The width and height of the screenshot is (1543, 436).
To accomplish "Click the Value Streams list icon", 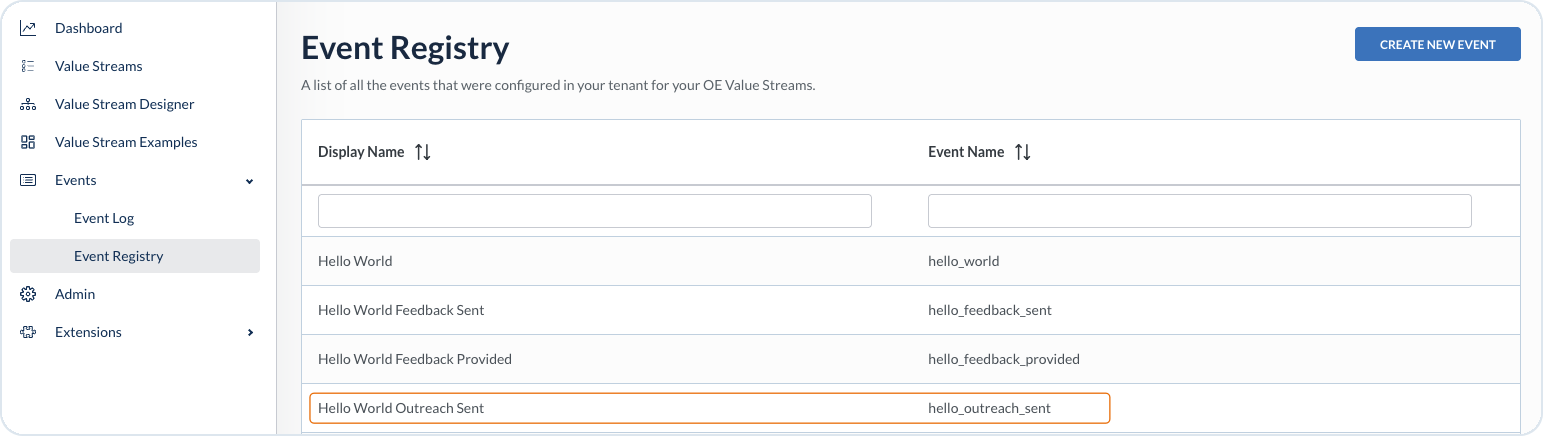I will 28,66.
